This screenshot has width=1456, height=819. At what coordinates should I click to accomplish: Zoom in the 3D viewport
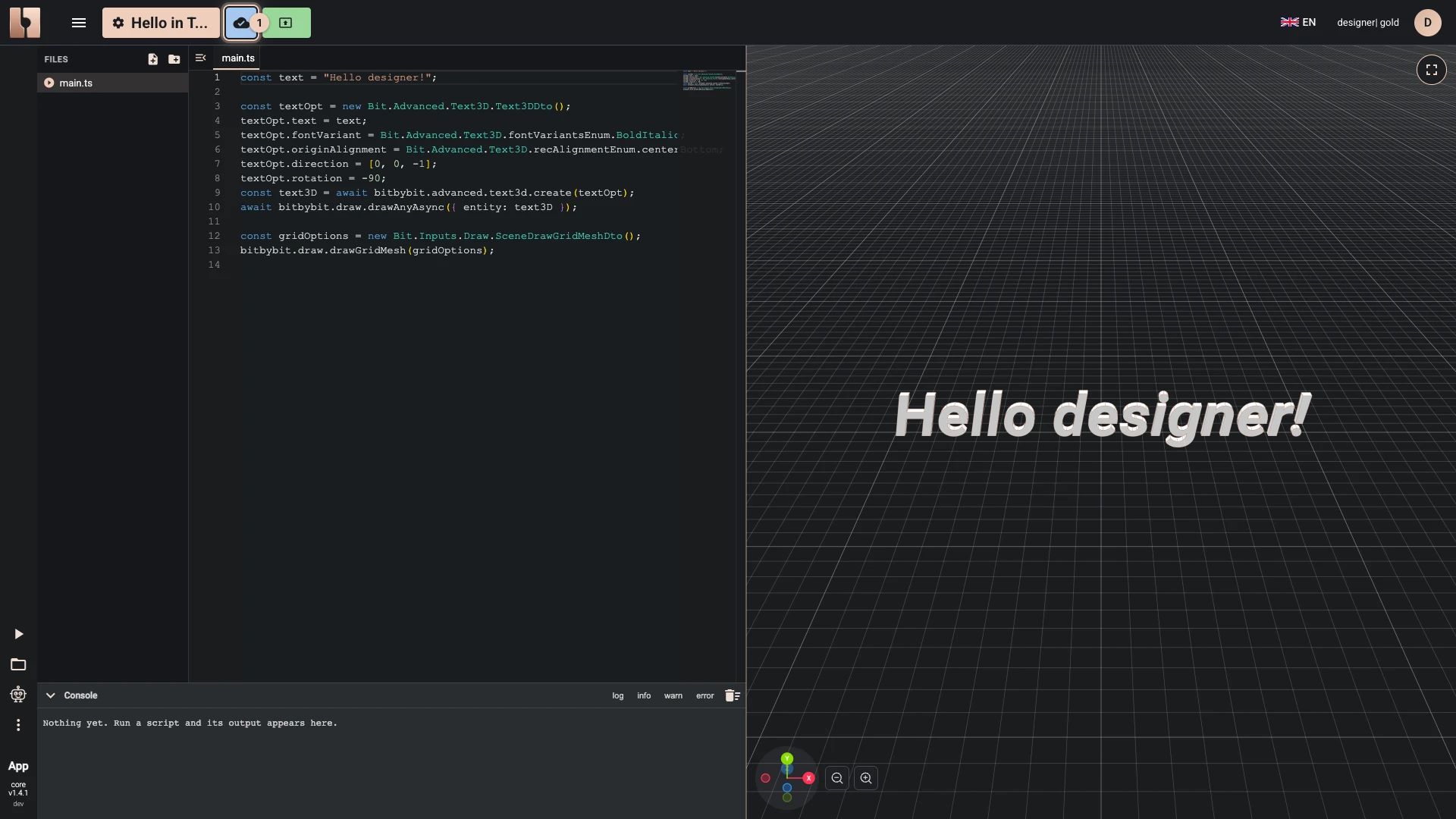pos(866,778)
